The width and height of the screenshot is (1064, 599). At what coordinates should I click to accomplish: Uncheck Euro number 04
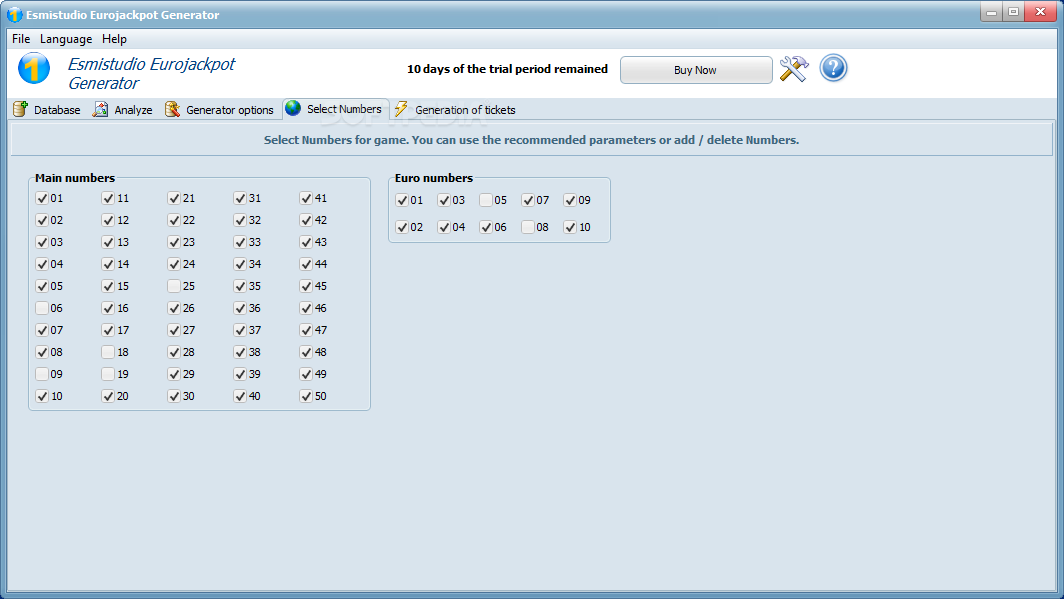pos(444,227)
